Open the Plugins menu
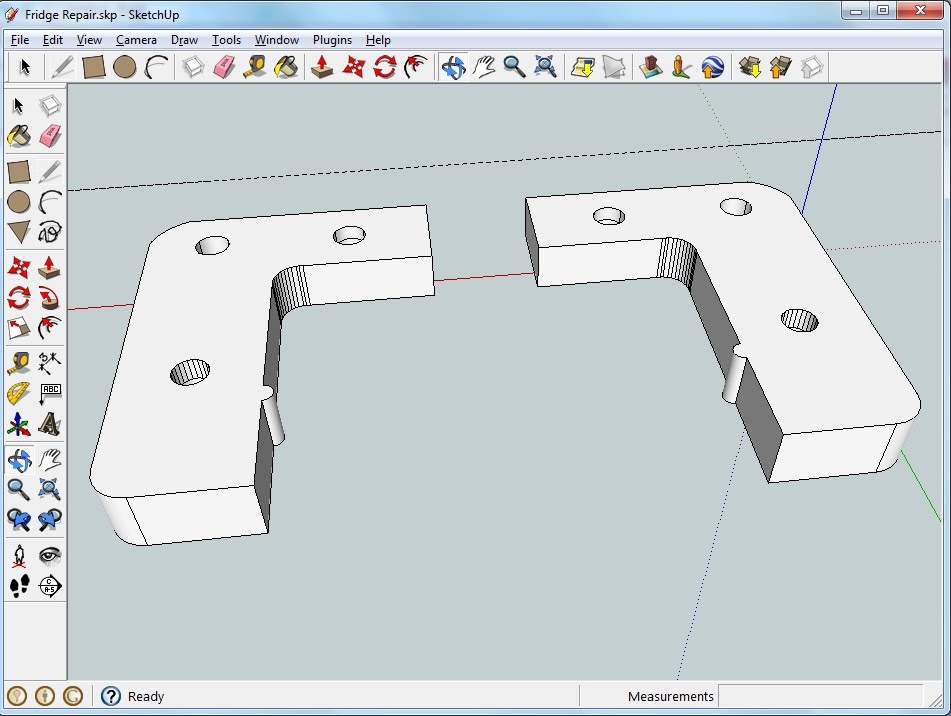 (x=332, y=40)
